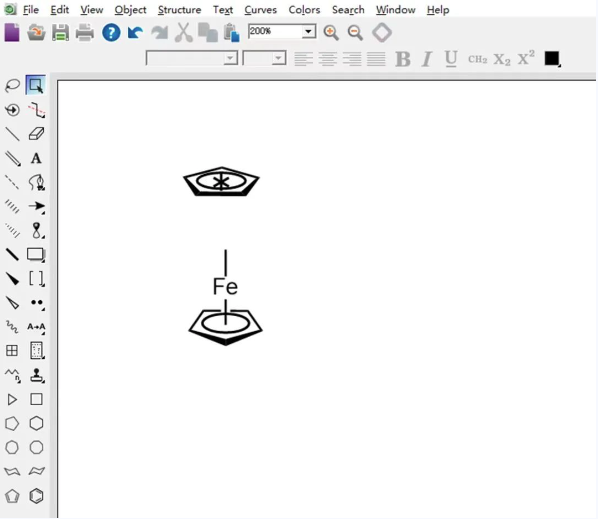Select the Eraser tool
The width and height of the screenshot is (598, 519).
[36, 134]
